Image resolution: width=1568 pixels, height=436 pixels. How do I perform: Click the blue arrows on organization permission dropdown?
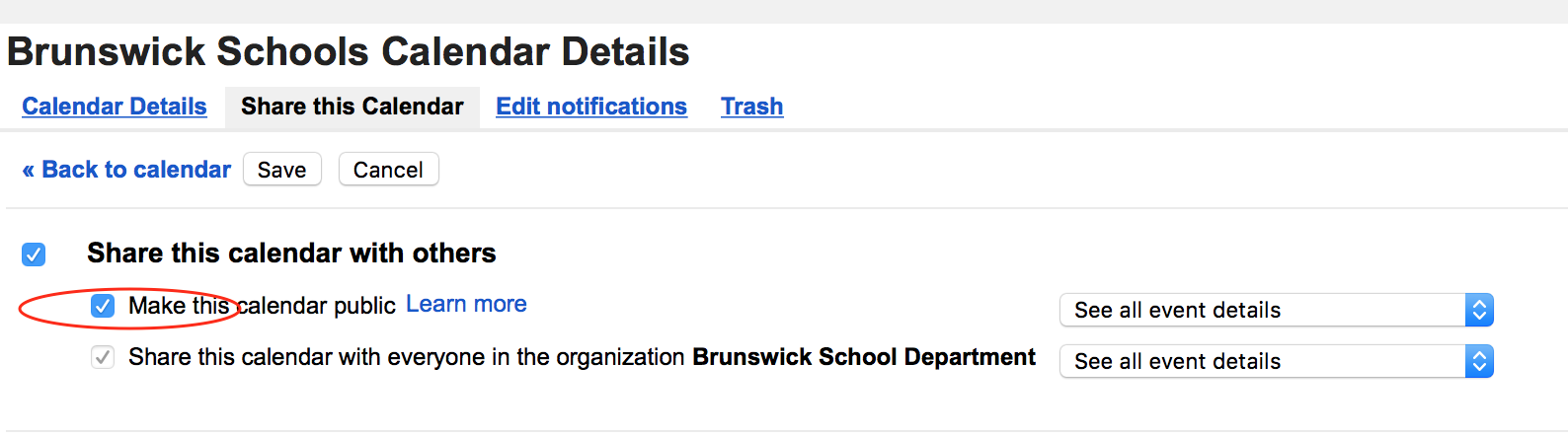(1479, 361)
